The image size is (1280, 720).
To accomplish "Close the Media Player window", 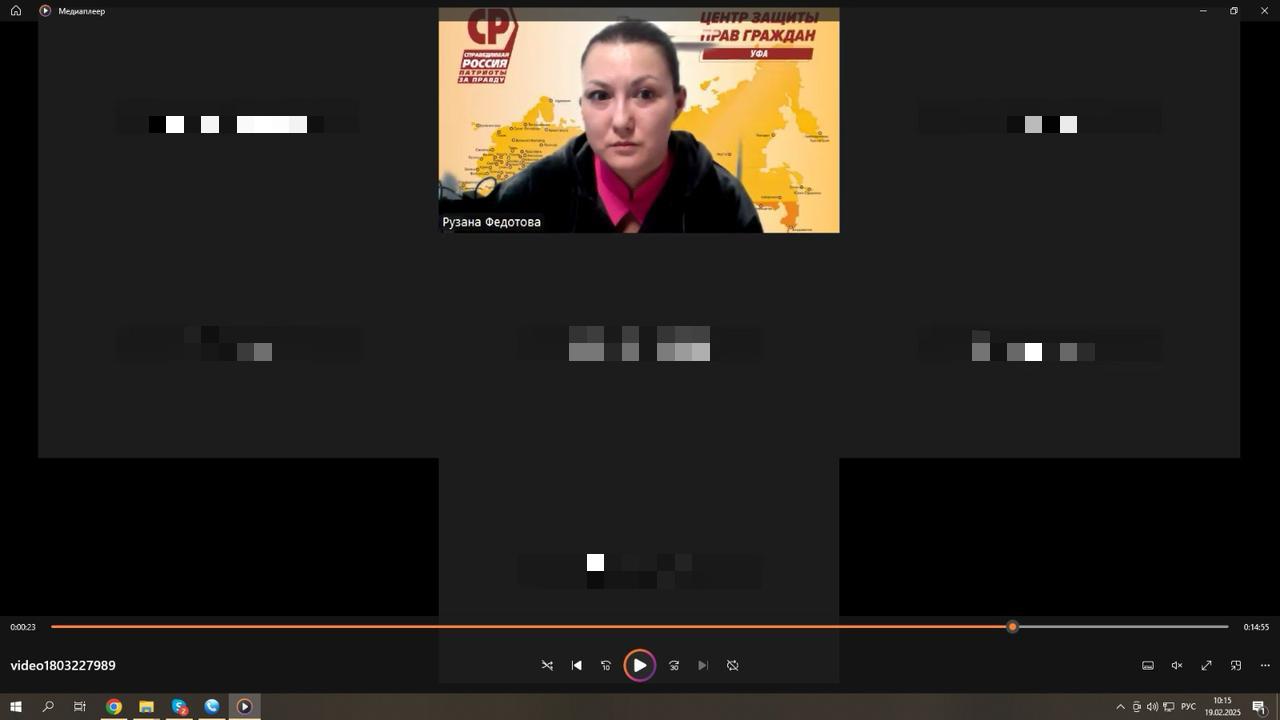I will pos(1265,11).
